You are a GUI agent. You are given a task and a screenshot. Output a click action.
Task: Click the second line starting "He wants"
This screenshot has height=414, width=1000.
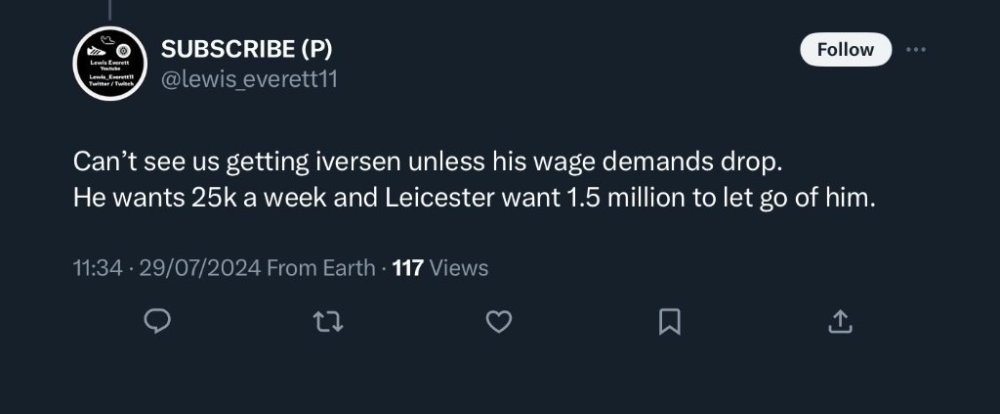474,198
